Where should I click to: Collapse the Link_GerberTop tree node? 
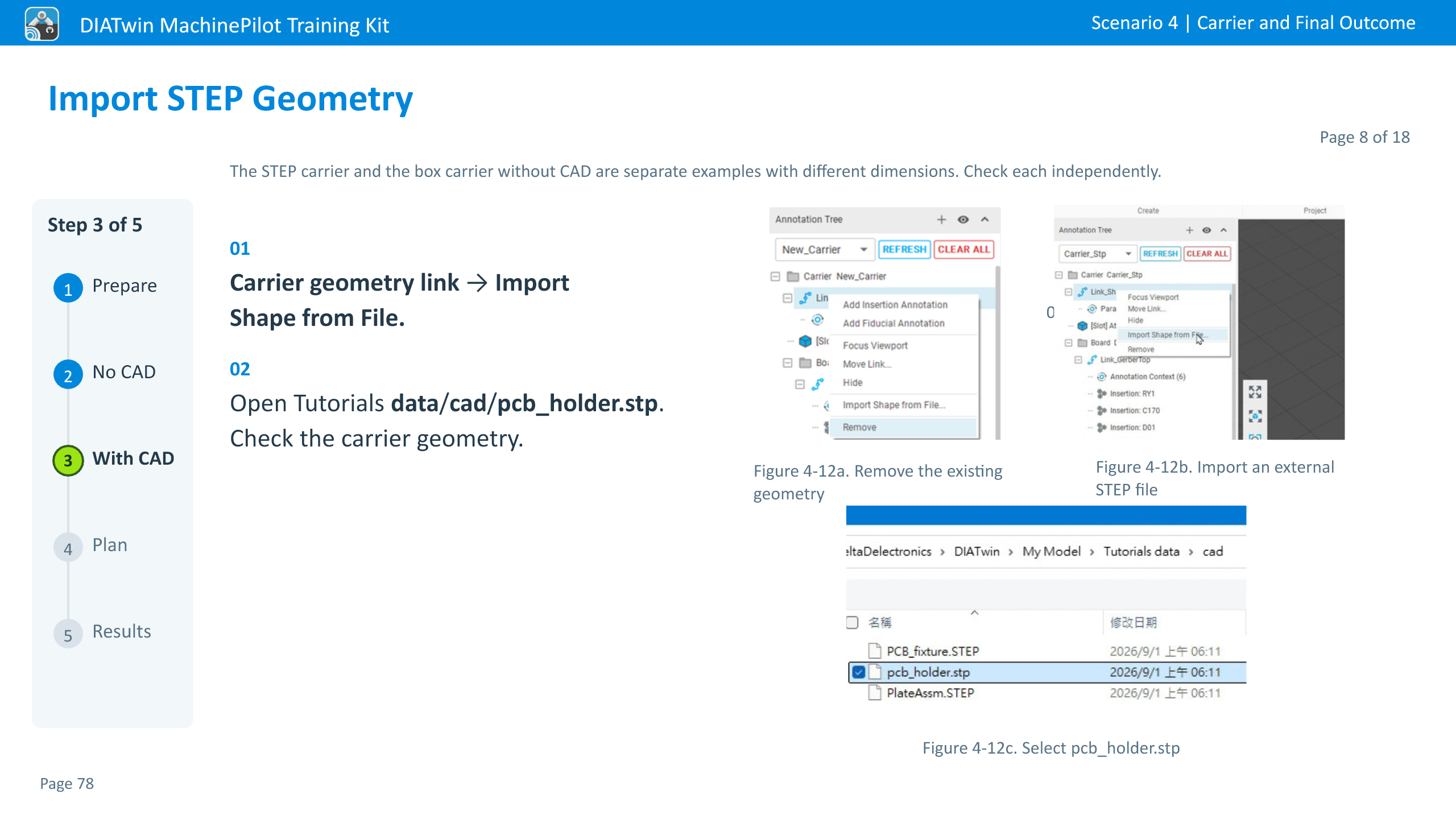pyautogui.click(x=1078, y=359)
